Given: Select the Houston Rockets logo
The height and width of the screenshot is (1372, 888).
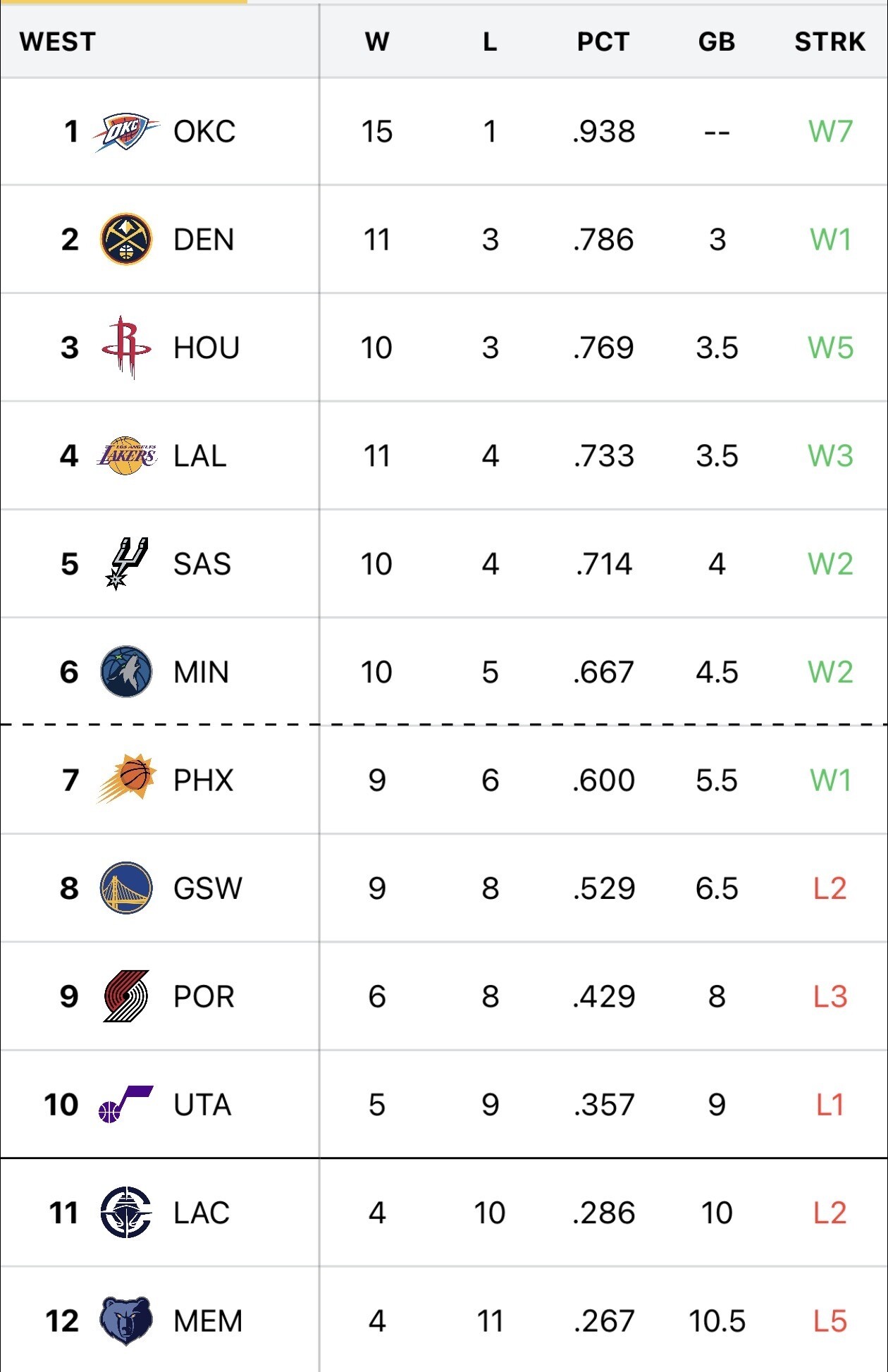Looking at the screenshot, I should (126, 348).
